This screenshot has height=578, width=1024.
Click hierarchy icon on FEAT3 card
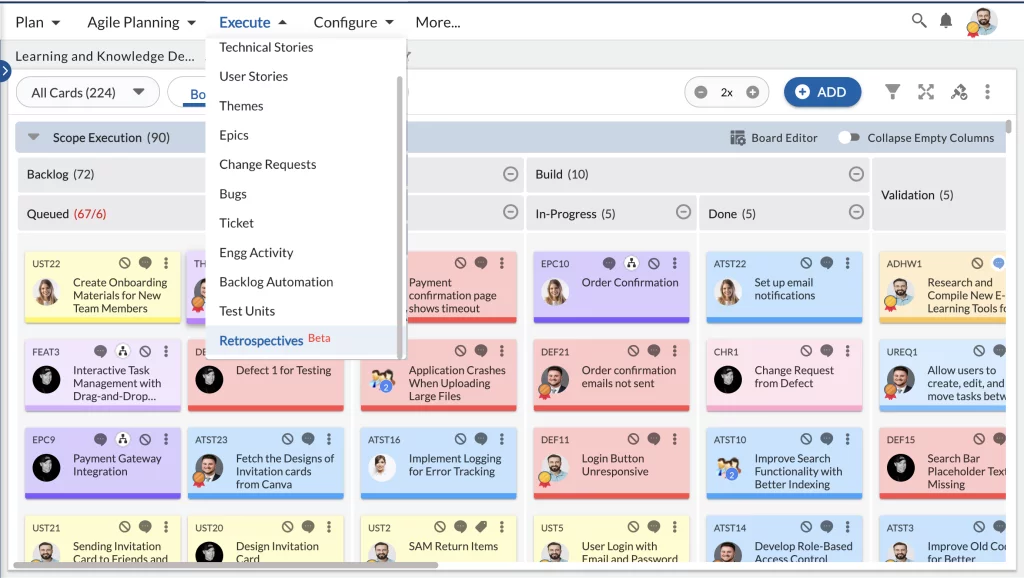pos(123,351)
